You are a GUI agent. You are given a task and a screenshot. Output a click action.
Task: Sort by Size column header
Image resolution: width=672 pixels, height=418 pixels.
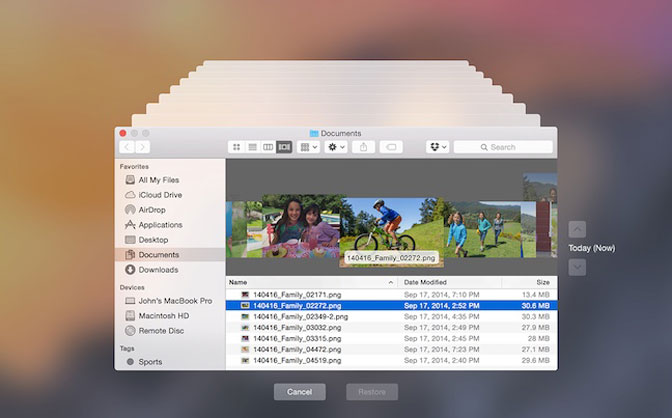530,282
